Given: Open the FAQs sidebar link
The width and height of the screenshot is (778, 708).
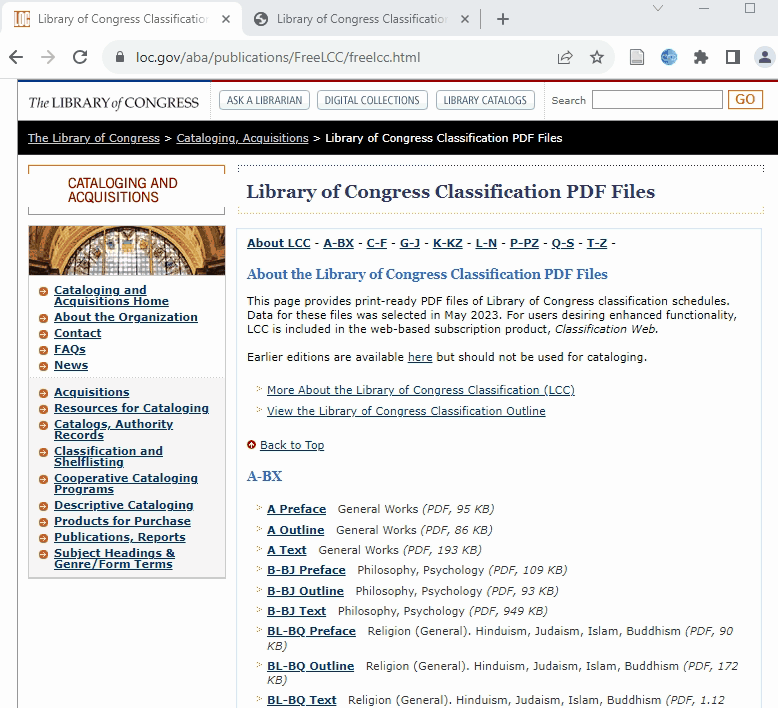Looking at the screenshot, I should click(69, 349).
